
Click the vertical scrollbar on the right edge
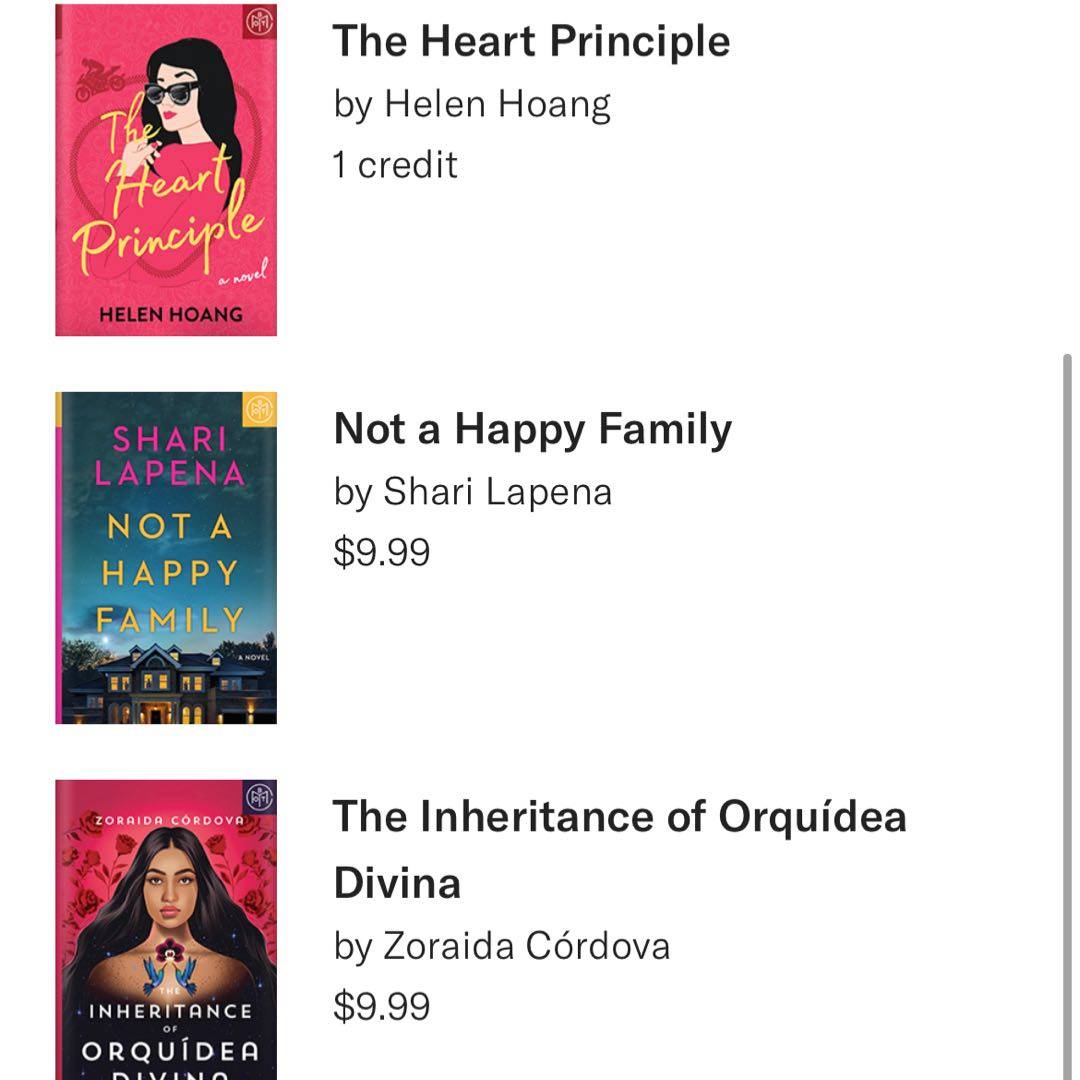(x=1068, y=700)
